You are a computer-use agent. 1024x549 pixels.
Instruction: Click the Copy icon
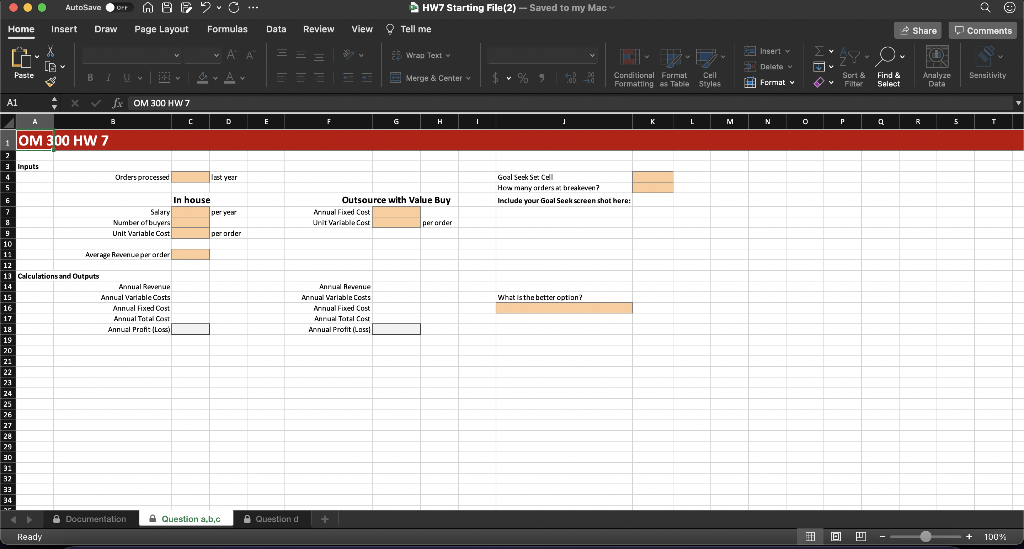pos(50,67)
